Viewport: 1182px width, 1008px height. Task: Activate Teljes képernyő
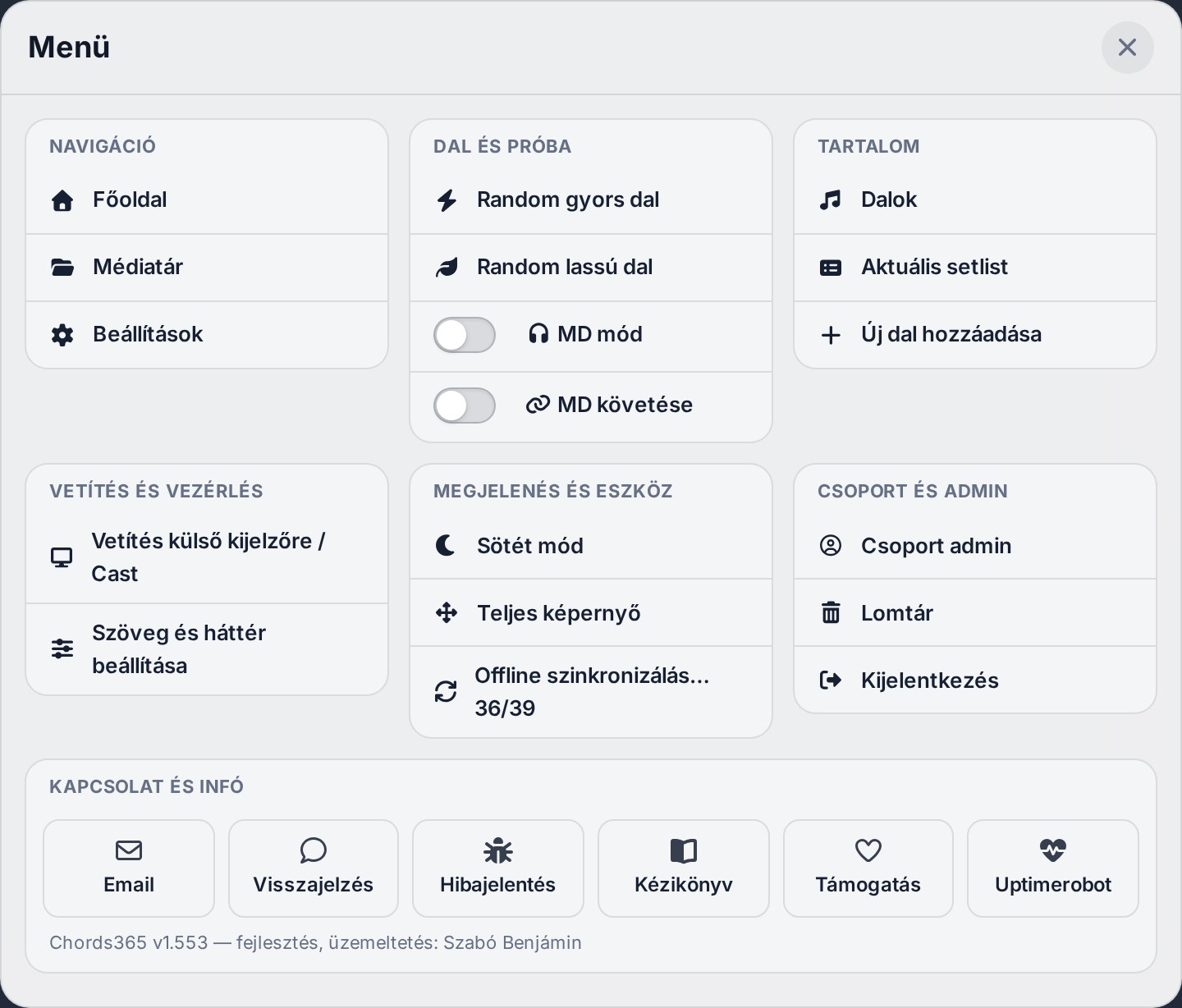coord(591,612)
